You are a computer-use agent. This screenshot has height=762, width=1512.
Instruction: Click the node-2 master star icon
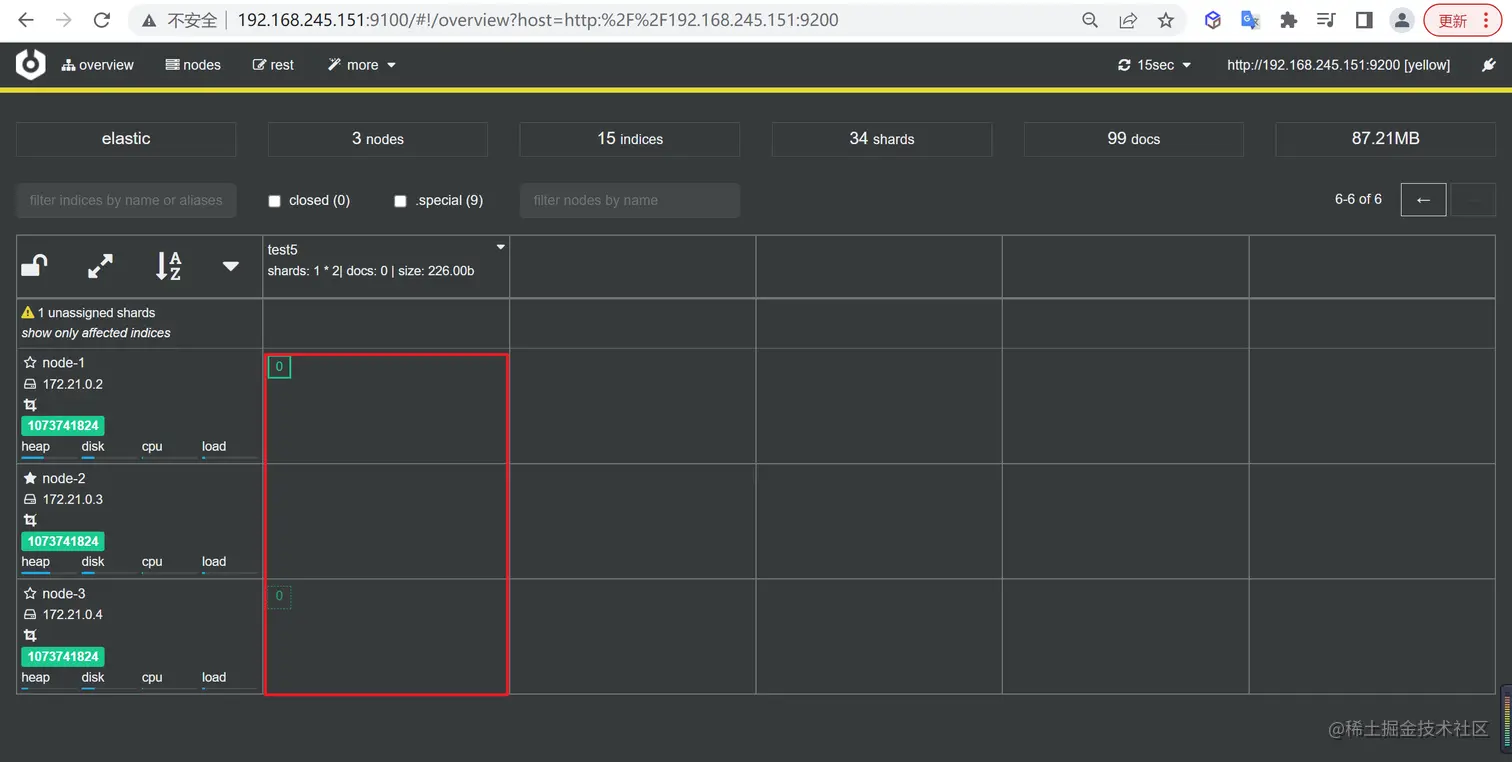30,478
